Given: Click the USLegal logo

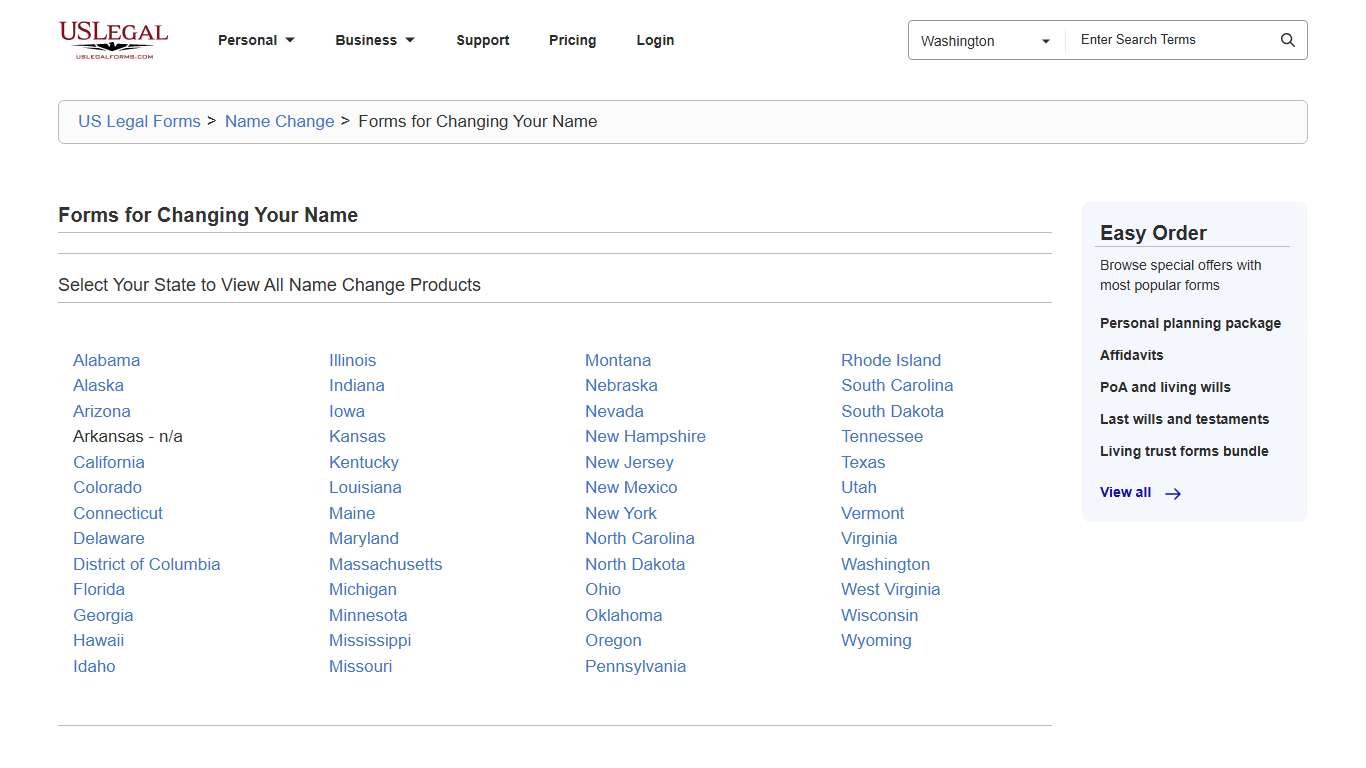Looking at the screenshot, I should 113,40.
